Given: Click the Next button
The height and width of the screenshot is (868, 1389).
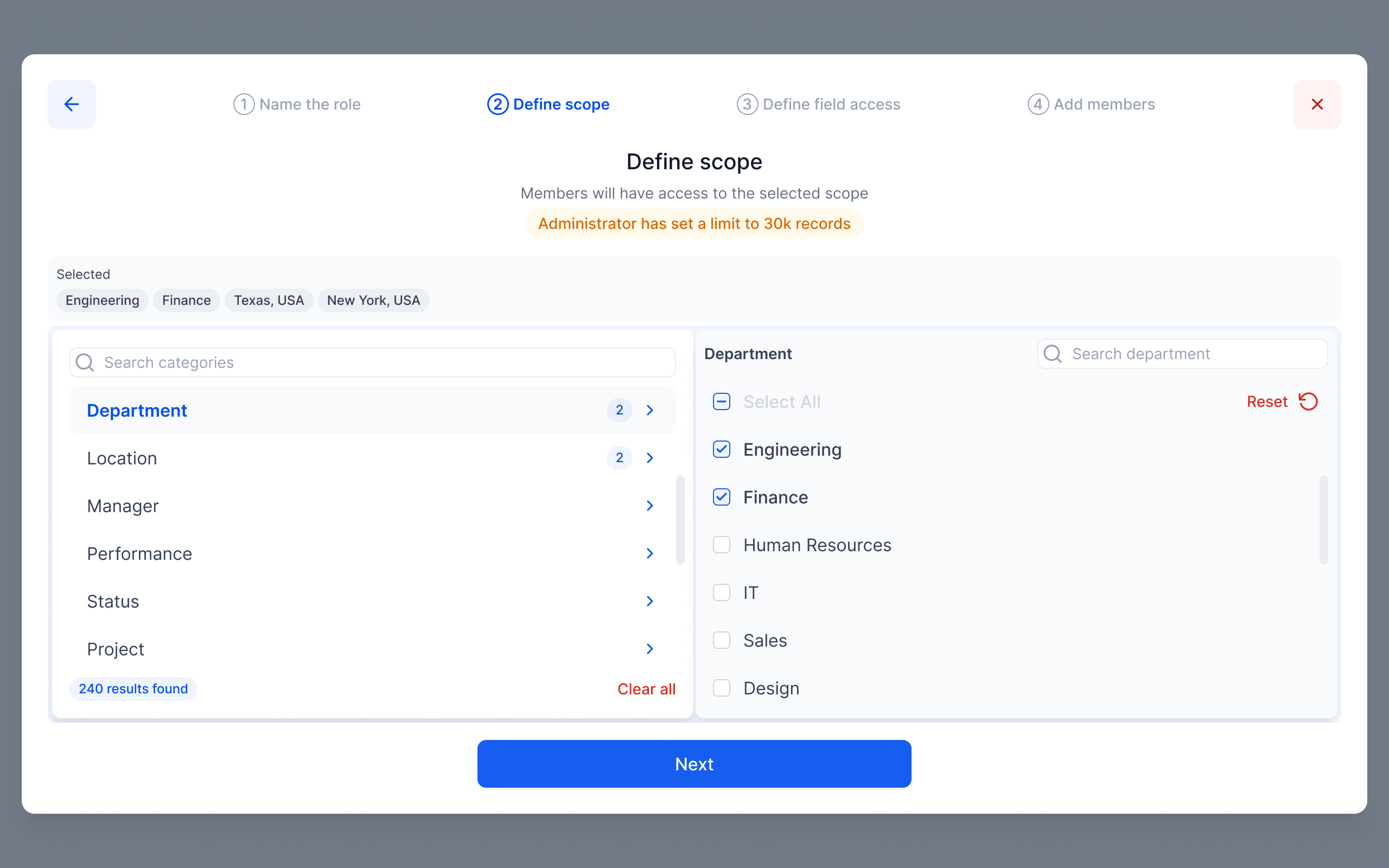Looking at the screenshot, I should 694,763.
